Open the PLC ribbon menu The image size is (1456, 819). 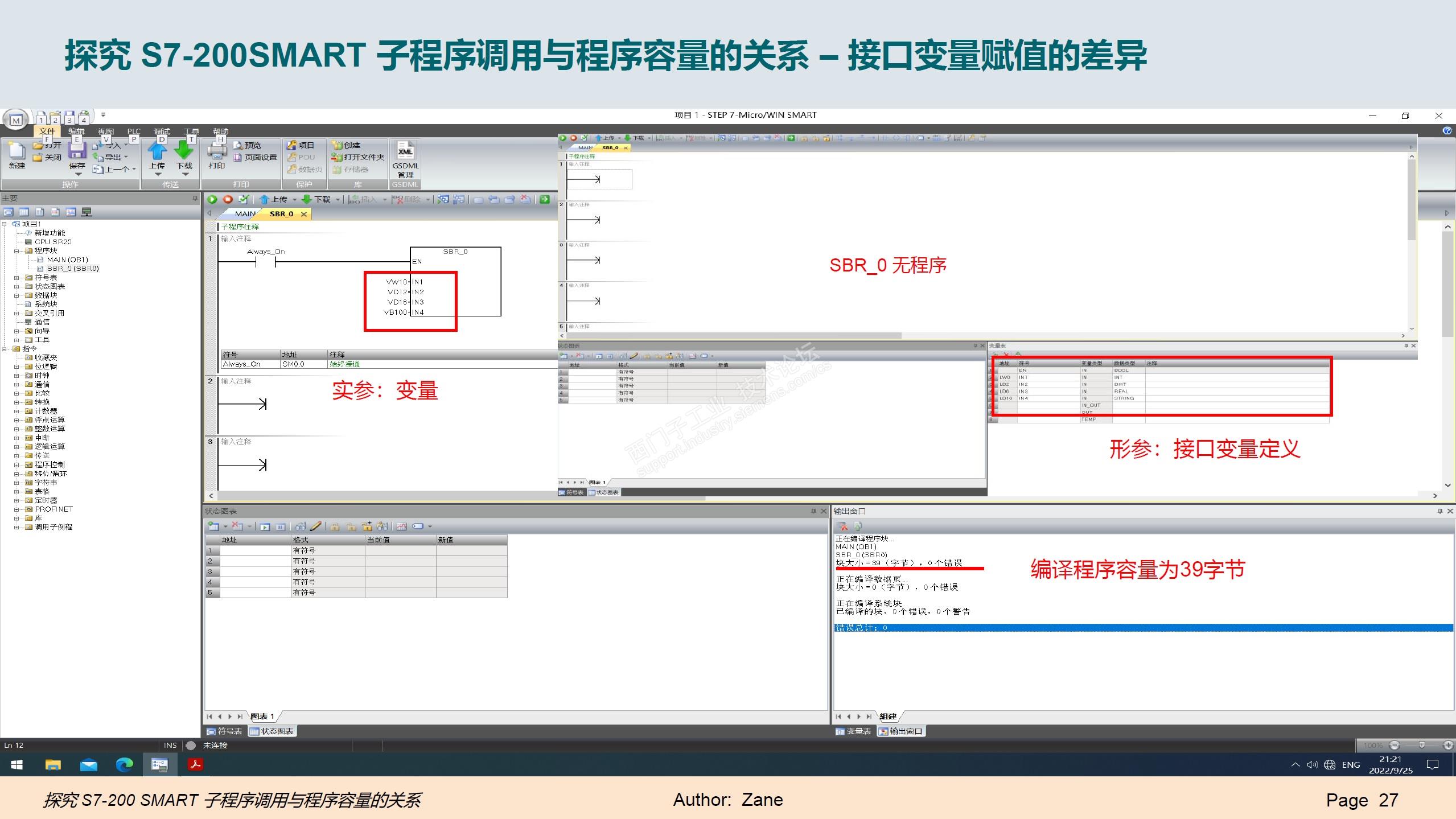click(134, 131)
